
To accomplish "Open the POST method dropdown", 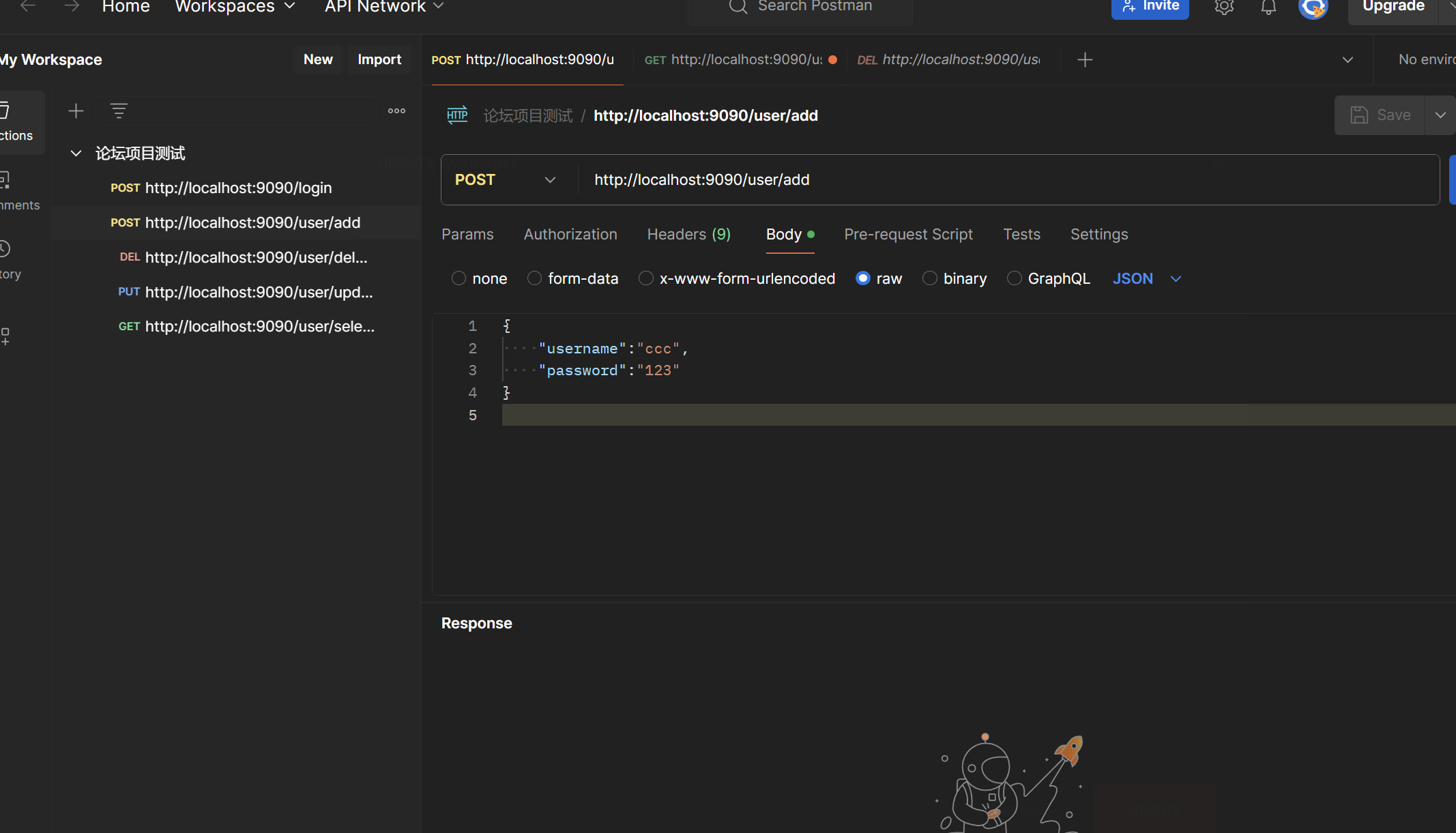I will click(506, 180).
